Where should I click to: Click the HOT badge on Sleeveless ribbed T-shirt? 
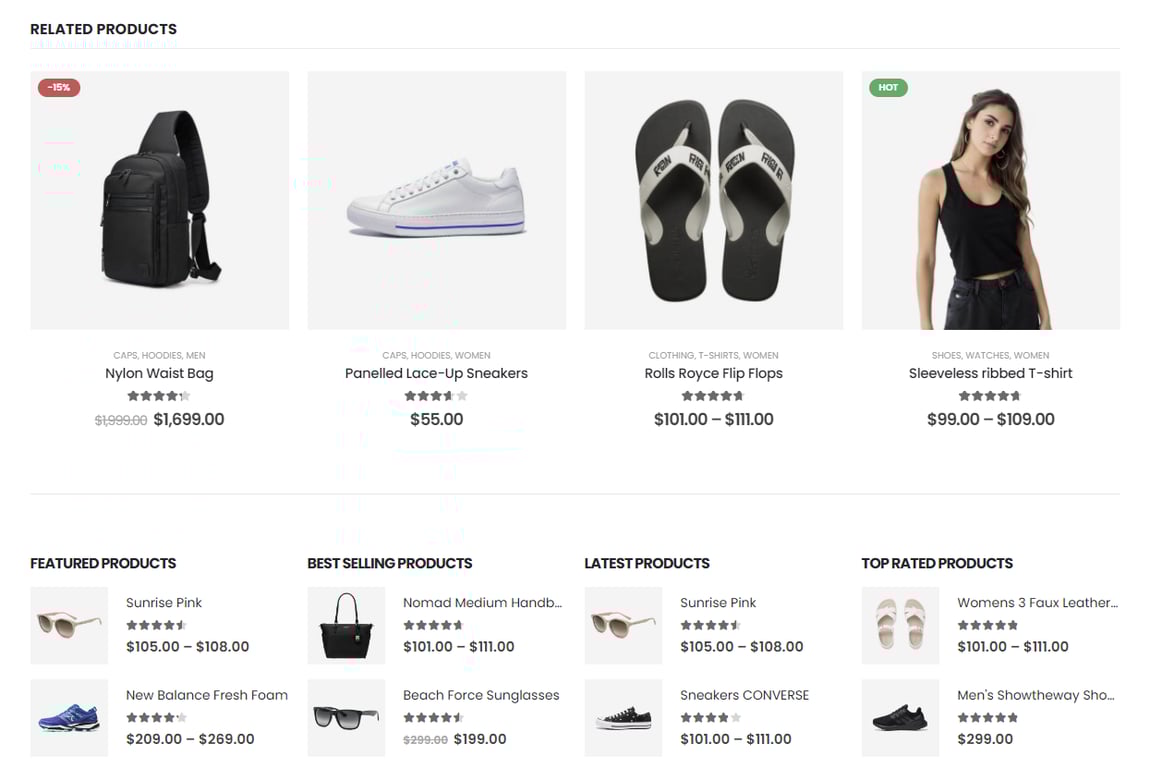tap(888, 87)
